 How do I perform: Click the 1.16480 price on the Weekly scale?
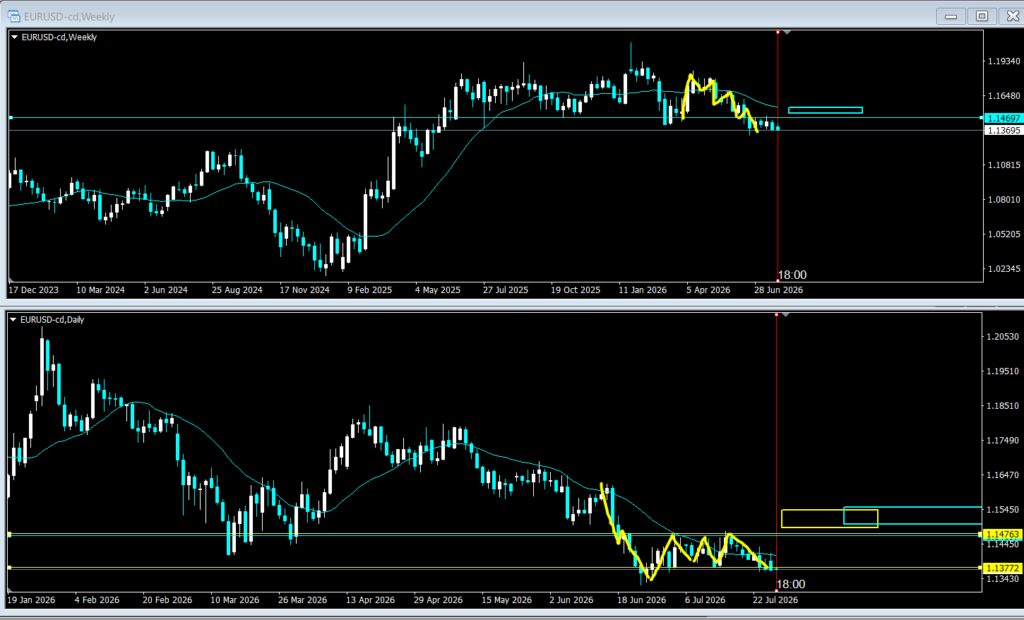(x=1004, y=96)
